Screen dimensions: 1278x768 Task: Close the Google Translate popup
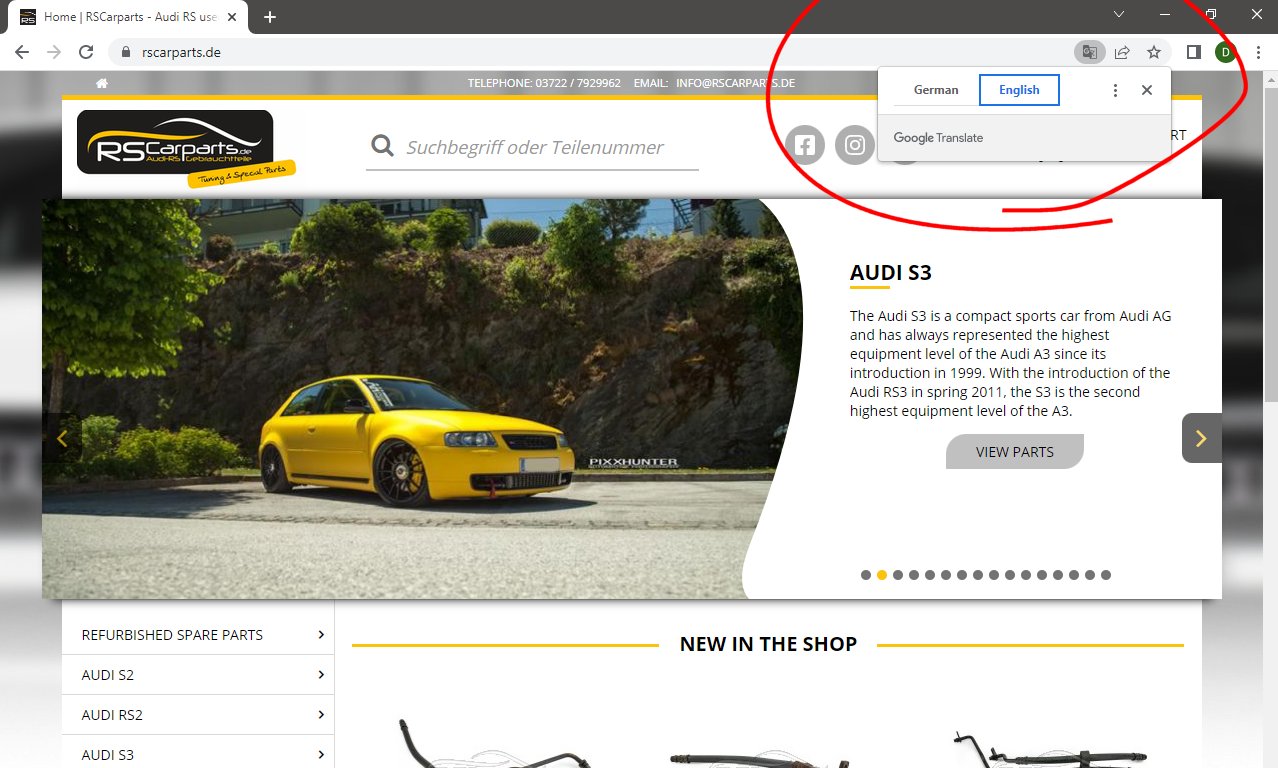1147,90
